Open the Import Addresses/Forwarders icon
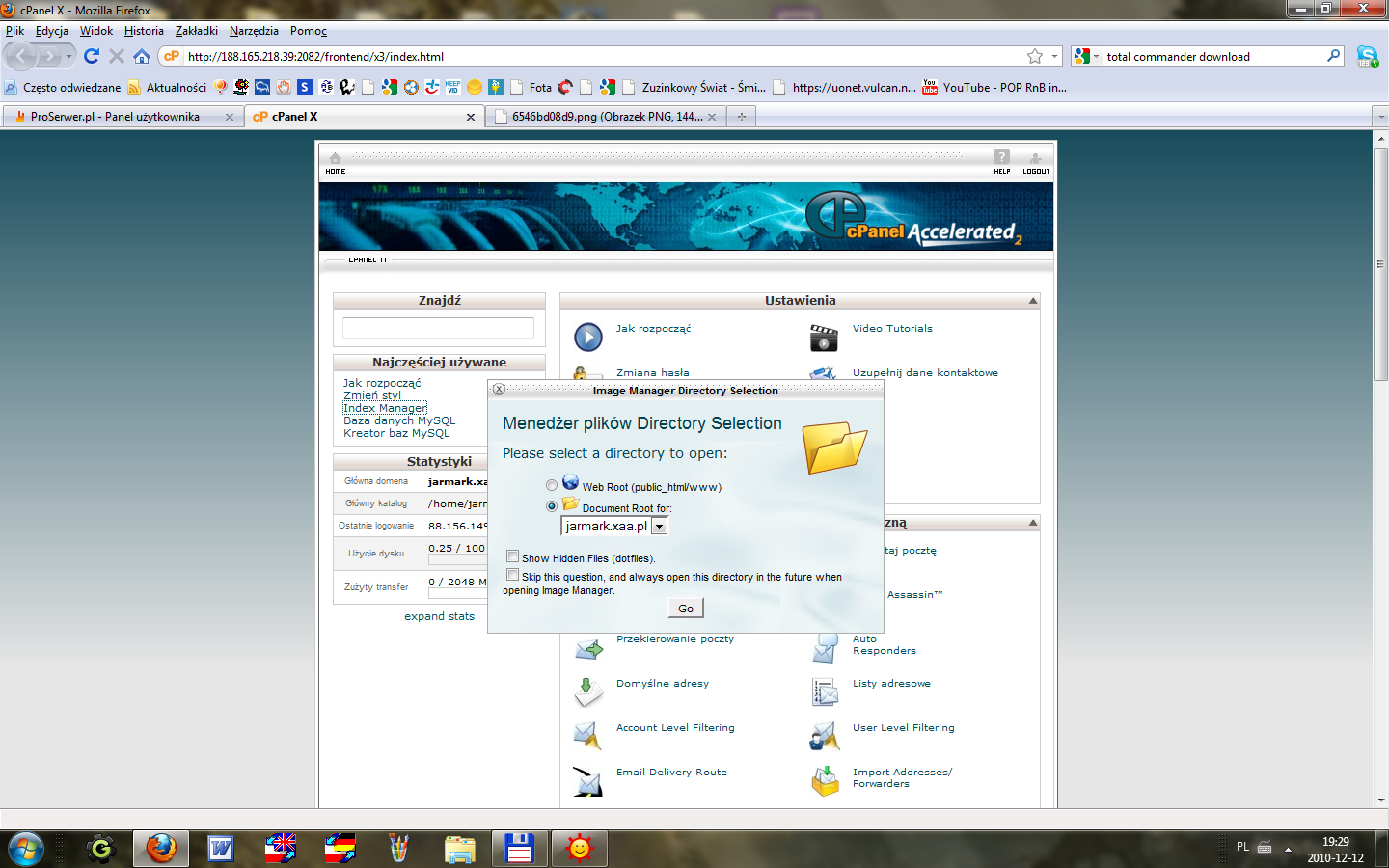Viewport: 1389px width, 868px height. pyautogui.click(x=825, y=780)
